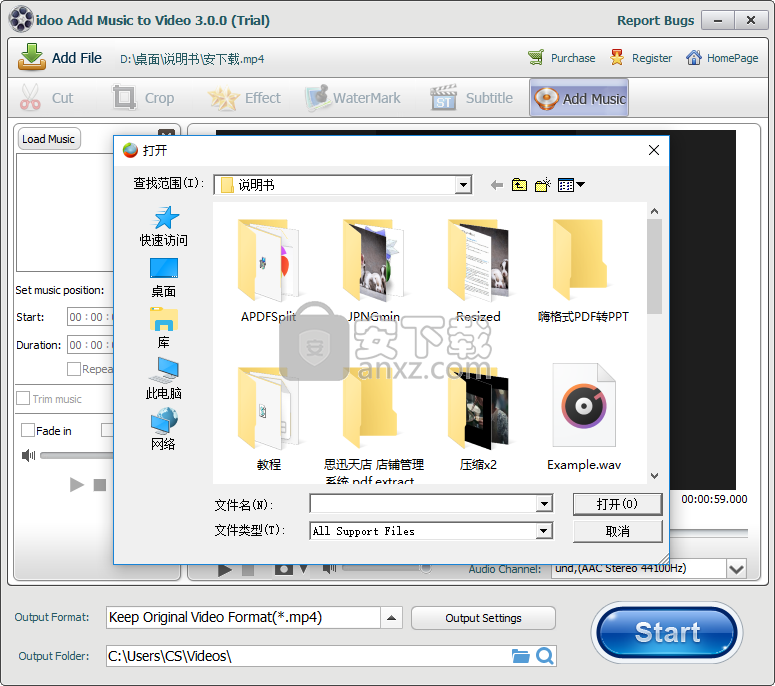Screen dimensions: 775x686
Task: Click in the 文件名 filename input field
Action: click(423, 504)
